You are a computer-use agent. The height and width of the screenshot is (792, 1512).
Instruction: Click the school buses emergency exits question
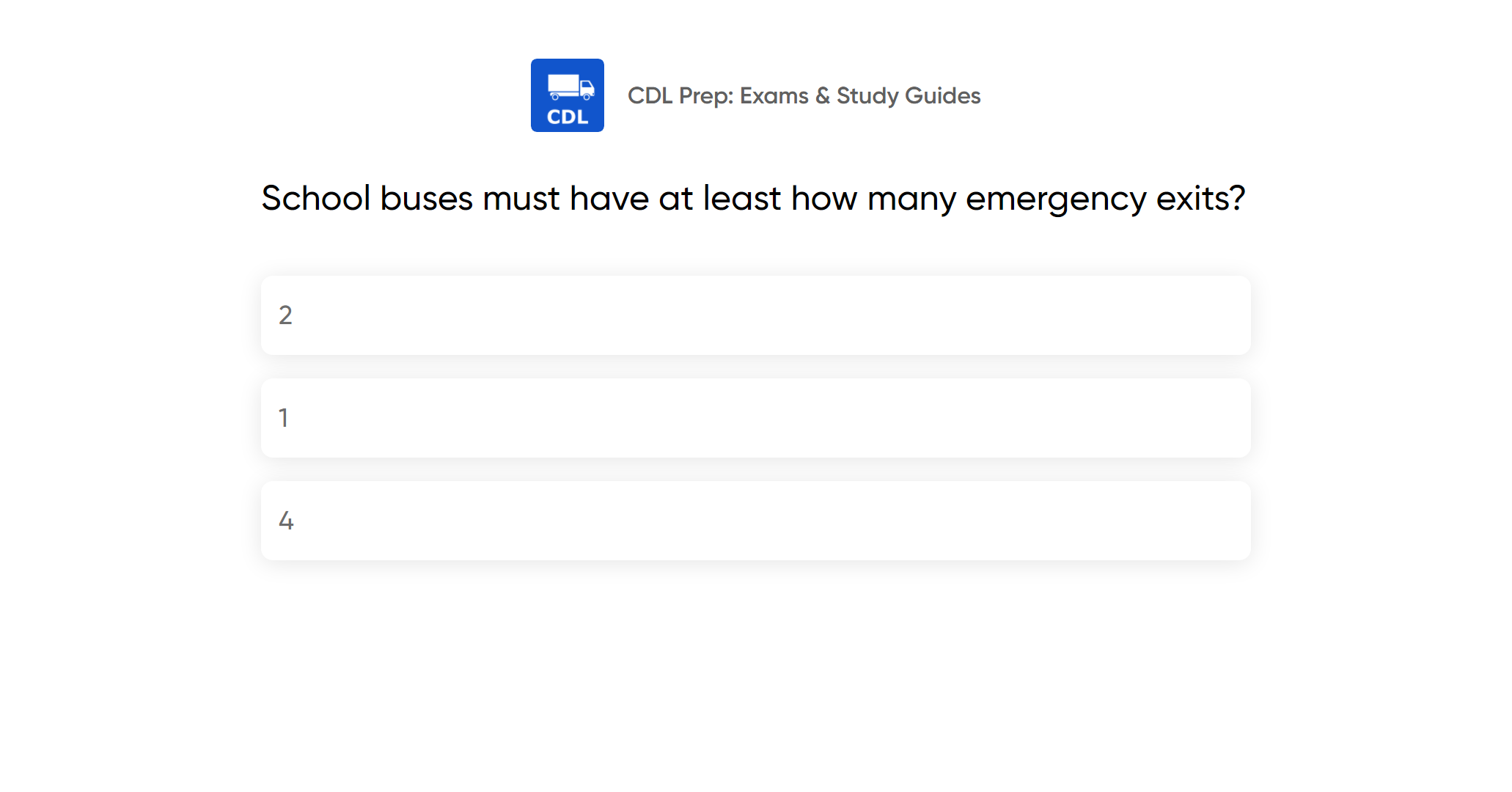pos(753,198)
